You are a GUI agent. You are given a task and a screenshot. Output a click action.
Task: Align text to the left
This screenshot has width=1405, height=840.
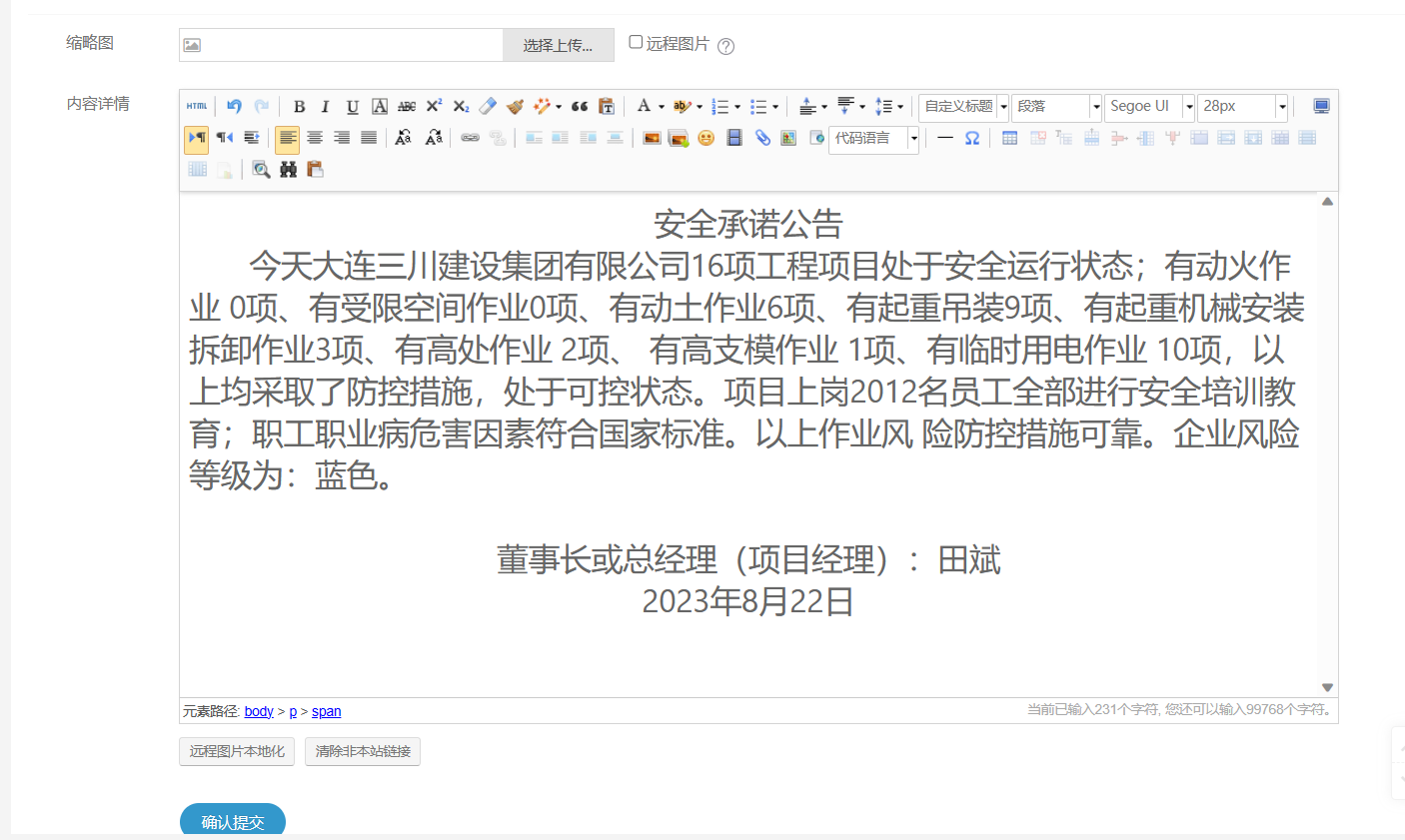[x=288, y=138]
